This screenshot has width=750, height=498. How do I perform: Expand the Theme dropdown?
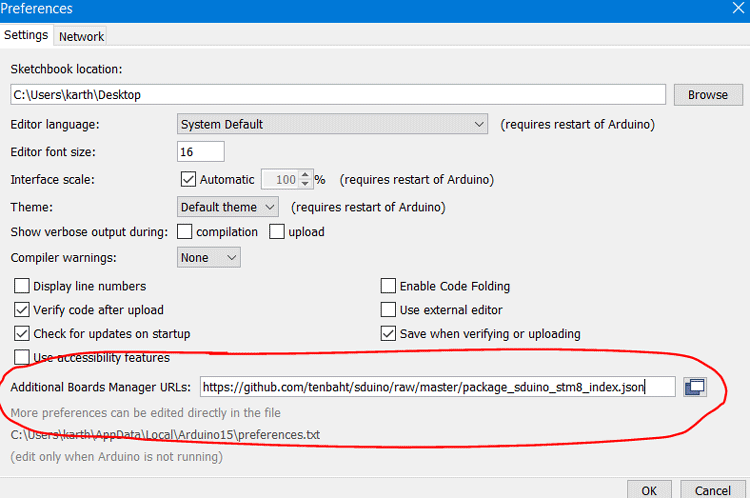click(x=229, y=208)
